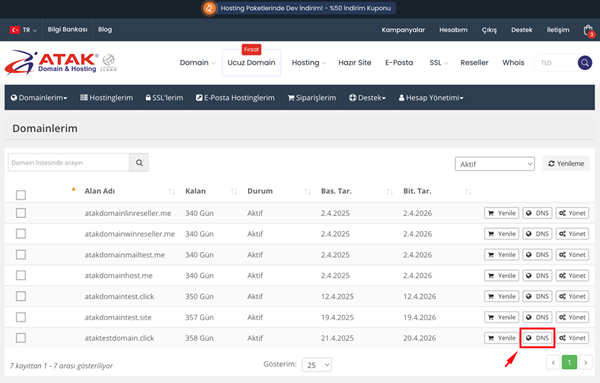Expand the Hosting main nav dropdown

click(x=309, y=62)
